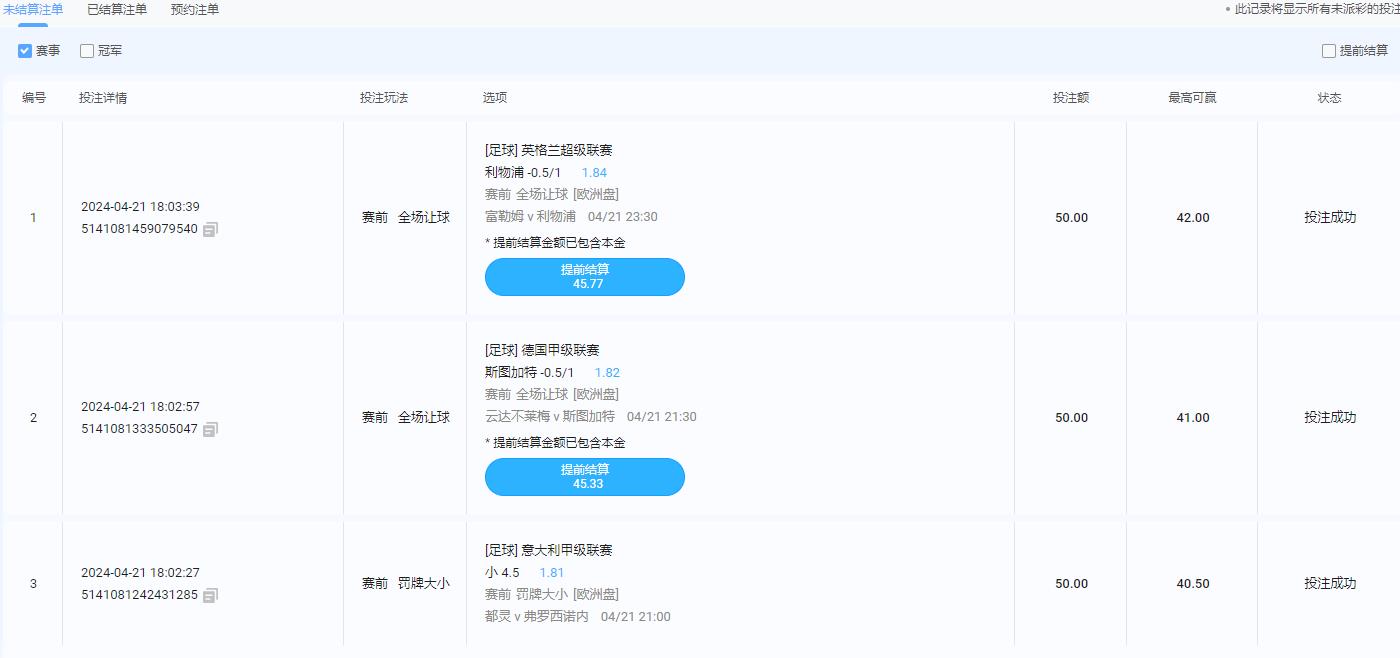The height and width of the screenshot is (658, 1400).
Task: Select column header 选项
Action: [x=495, y=98]
